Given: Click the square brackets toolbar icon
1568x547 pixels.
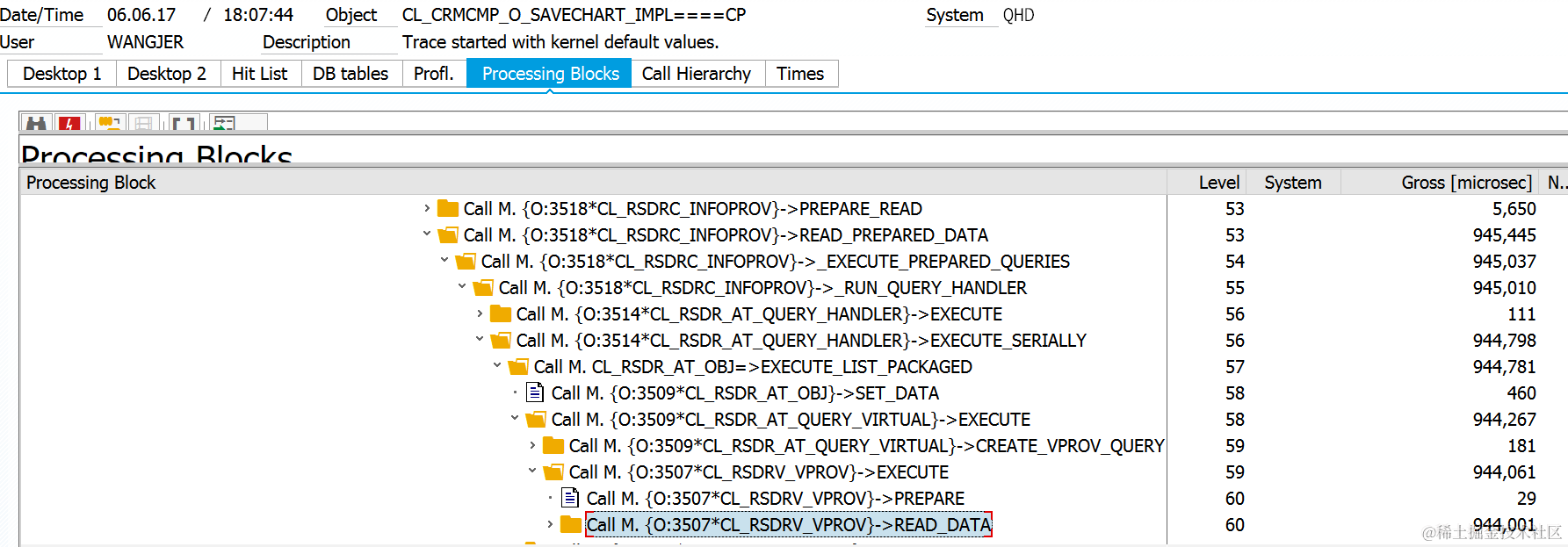Looking at the screenshot, I should [x=184, y=124].
